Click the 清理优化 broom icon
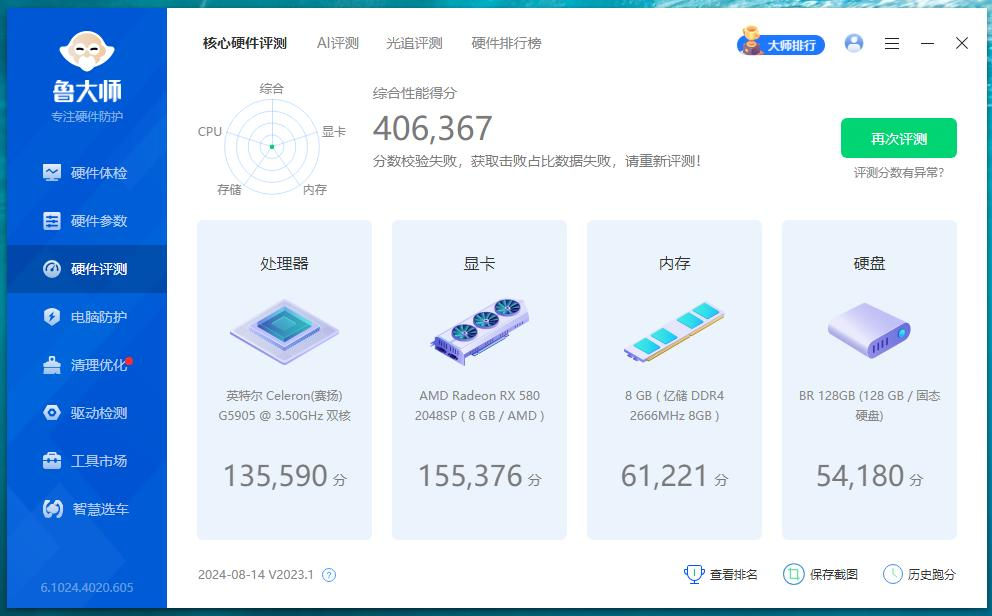 point(52,365)
